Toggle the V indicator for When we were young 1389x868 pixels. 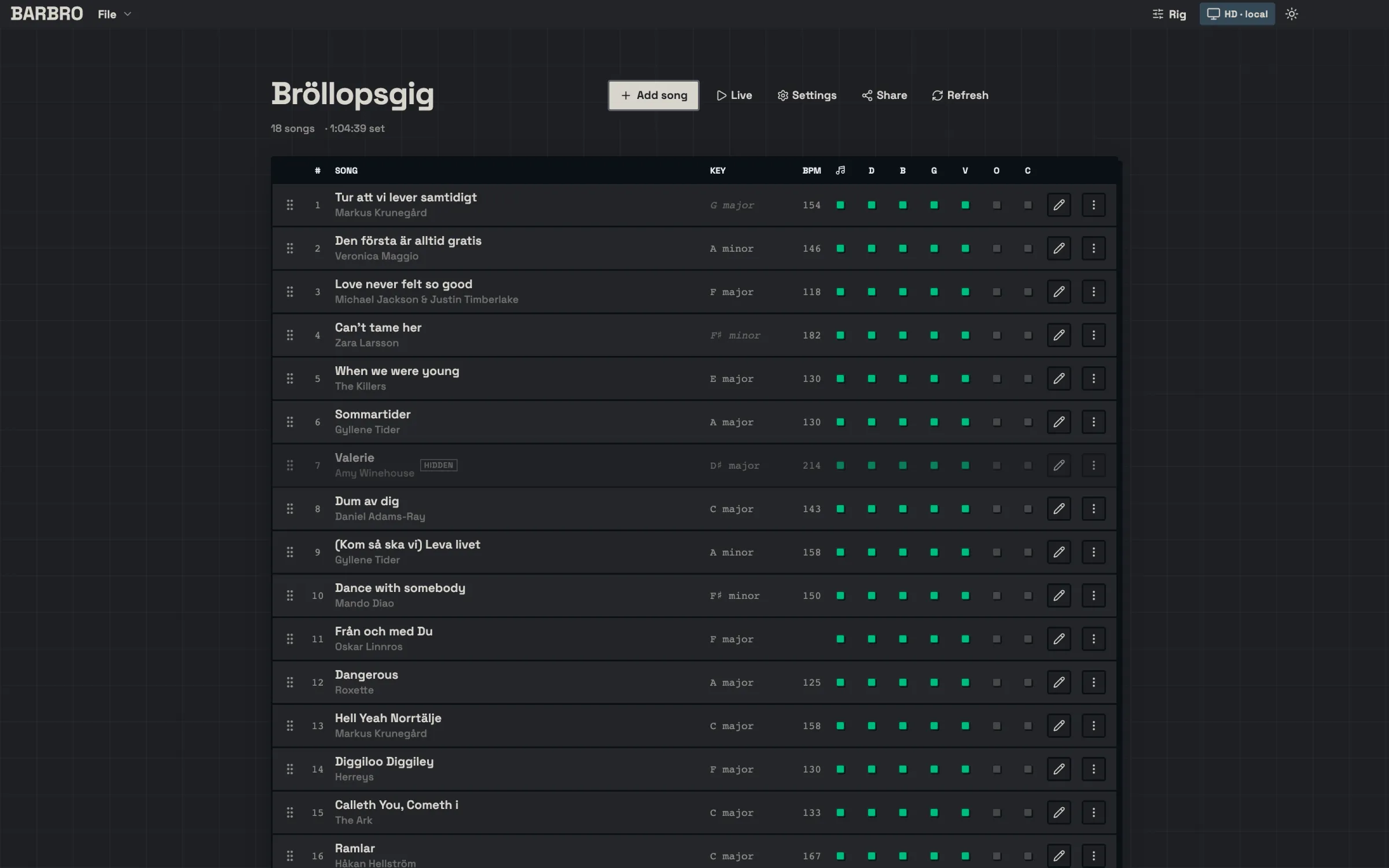click(x=965, y=378)
